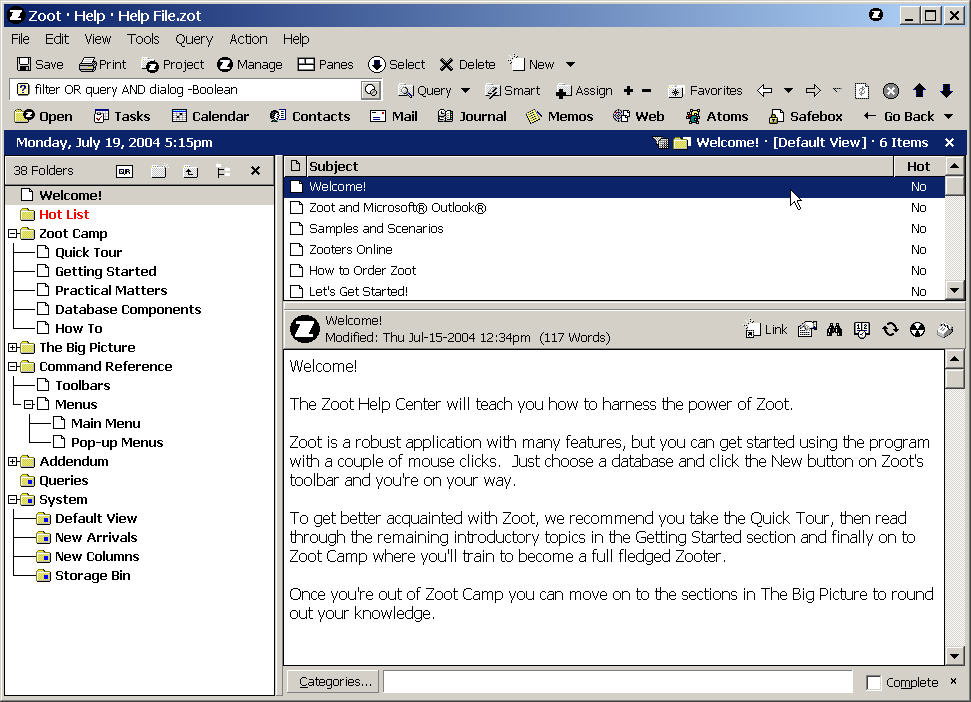Click the Link icon button

coord(765,329)
